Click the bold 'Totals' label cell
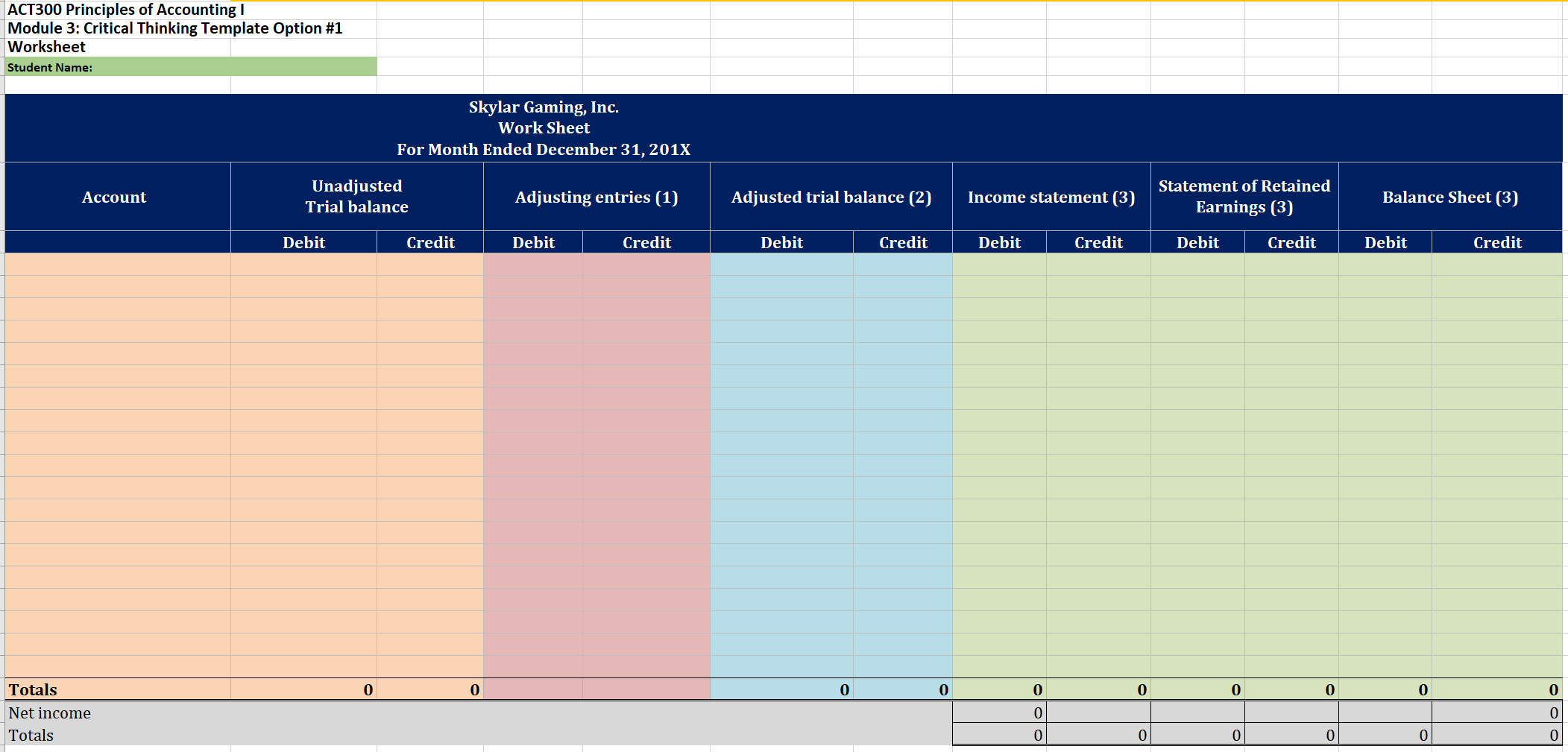1568x752 pixels. (x=118, y=689)
